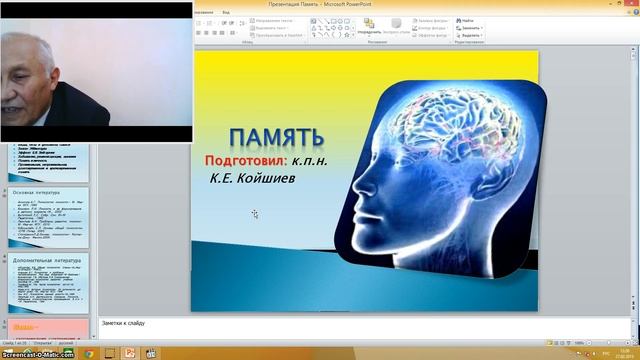Zoom in with plus button
The width and height of the screenshot is (640, 360).
(628, 343)
